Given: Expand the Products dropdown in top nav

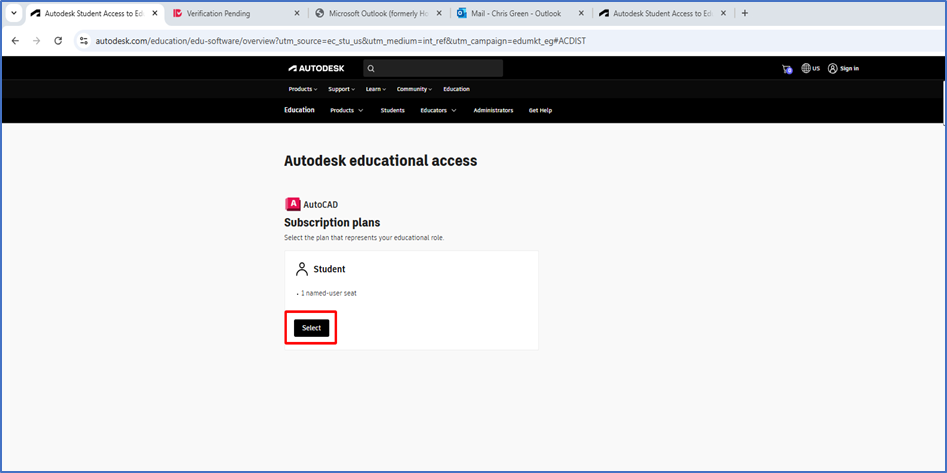Looking at the screenshot, I should pyautogui.click(x=303, y=89).
